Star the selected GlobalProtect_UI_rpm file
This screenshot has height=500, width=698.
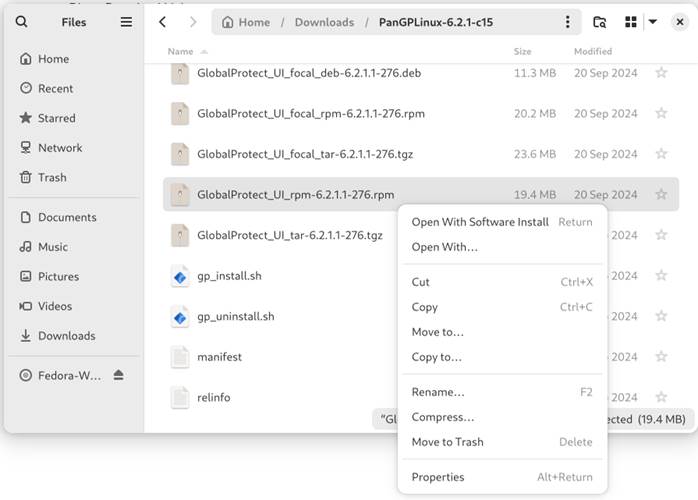click(x=661, y=194)
